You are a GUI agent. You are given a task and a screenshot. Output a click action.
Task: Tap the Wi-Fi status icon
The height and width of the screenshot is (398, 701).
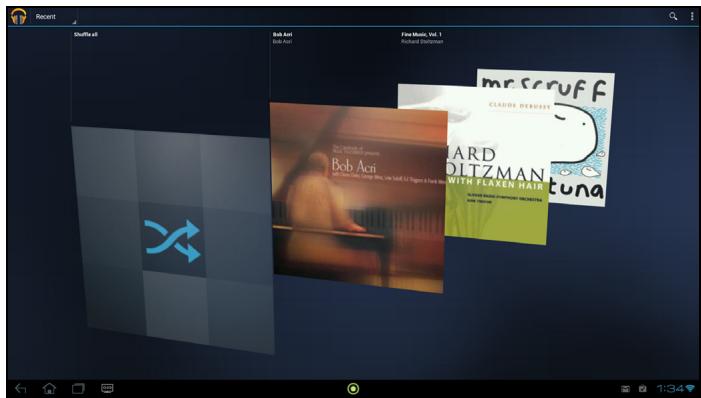(x=690, y=389)
